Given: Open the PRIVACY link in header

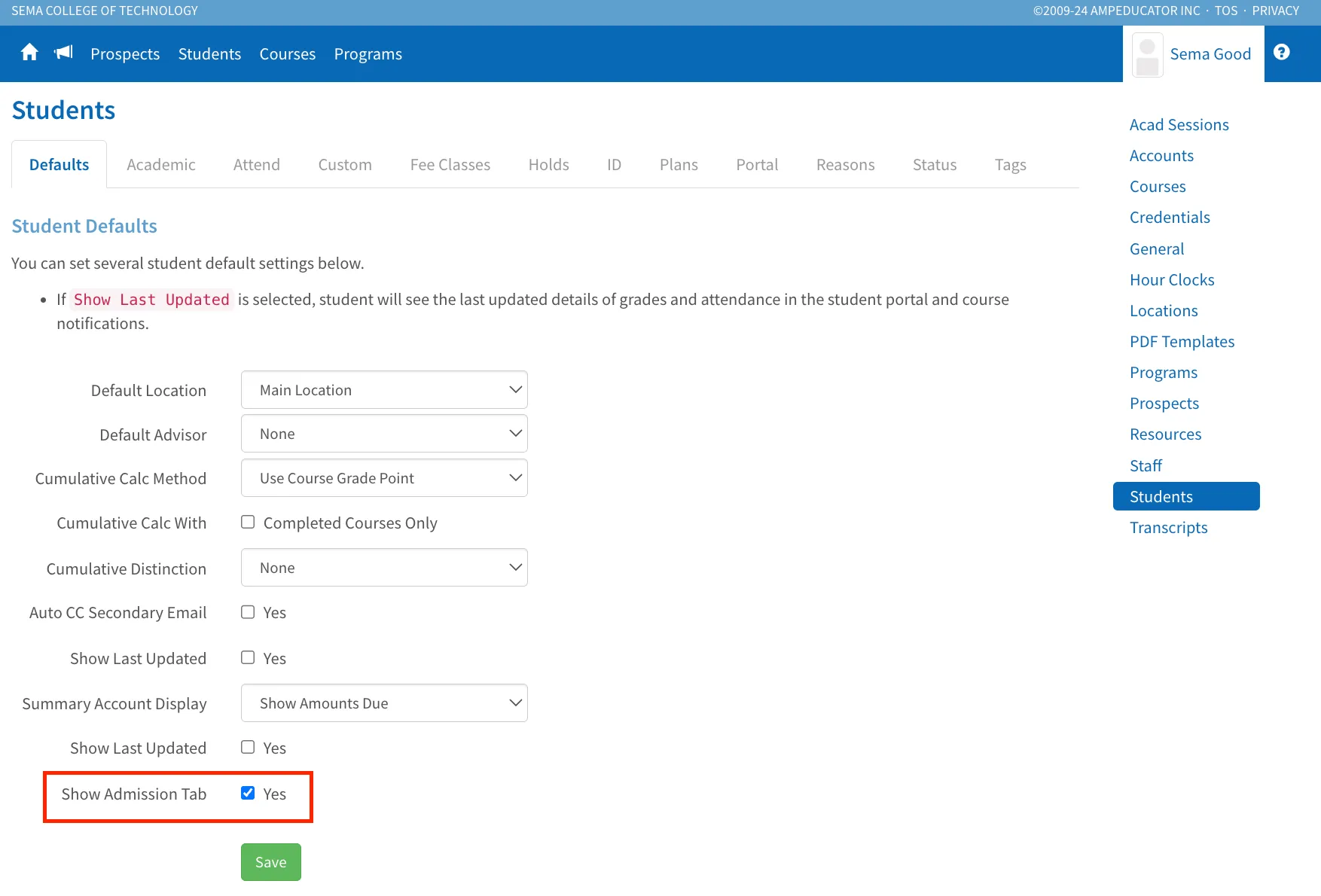Looking at the screenshot, I should pyautogui.click(x=1276, y=11).
